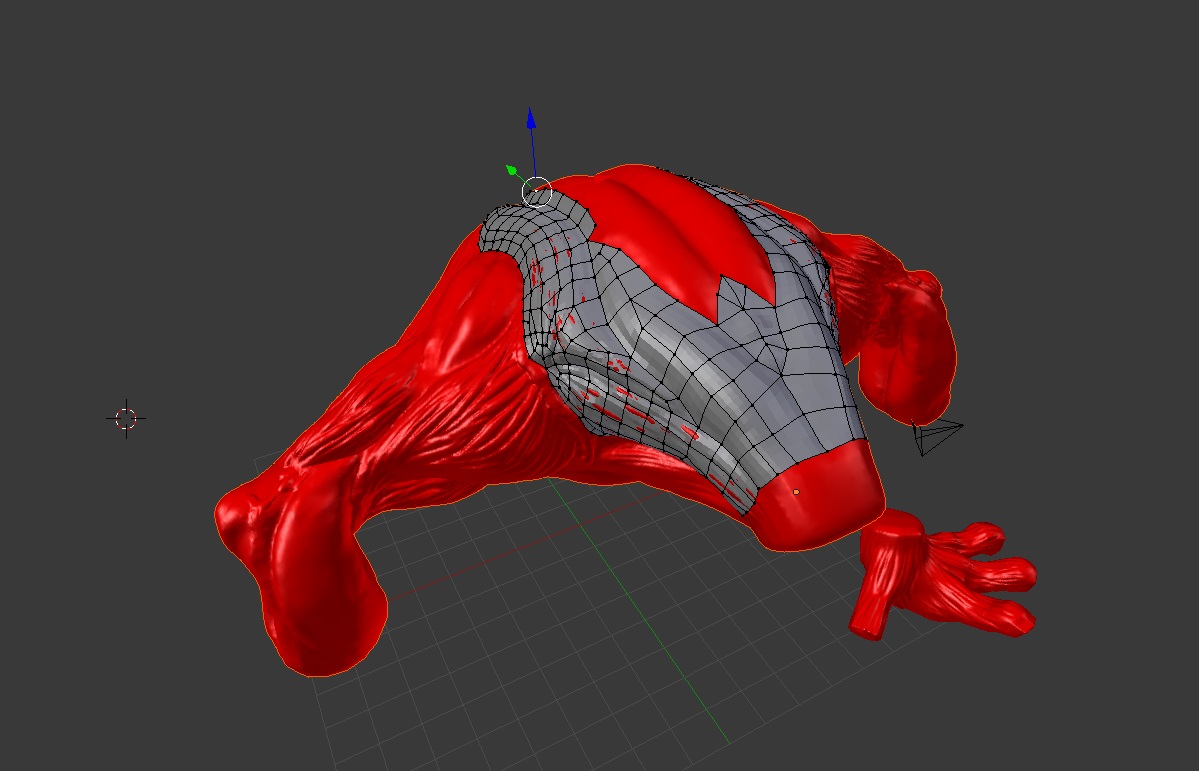Click the green Y-axis gizmo handle
1199x771 pixels.
click(512, 170)
